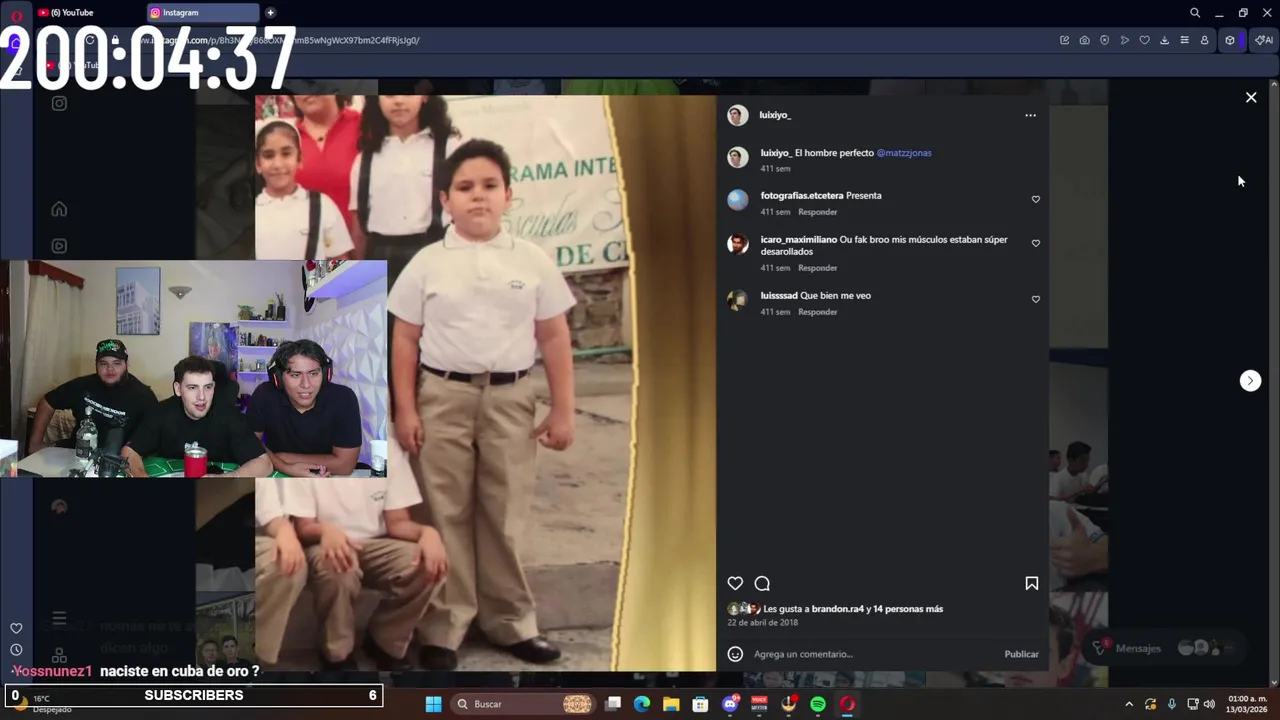View 14 personas más likes list
The height and width of the screenshot is (720, 1280).
(x=907, y=609)
